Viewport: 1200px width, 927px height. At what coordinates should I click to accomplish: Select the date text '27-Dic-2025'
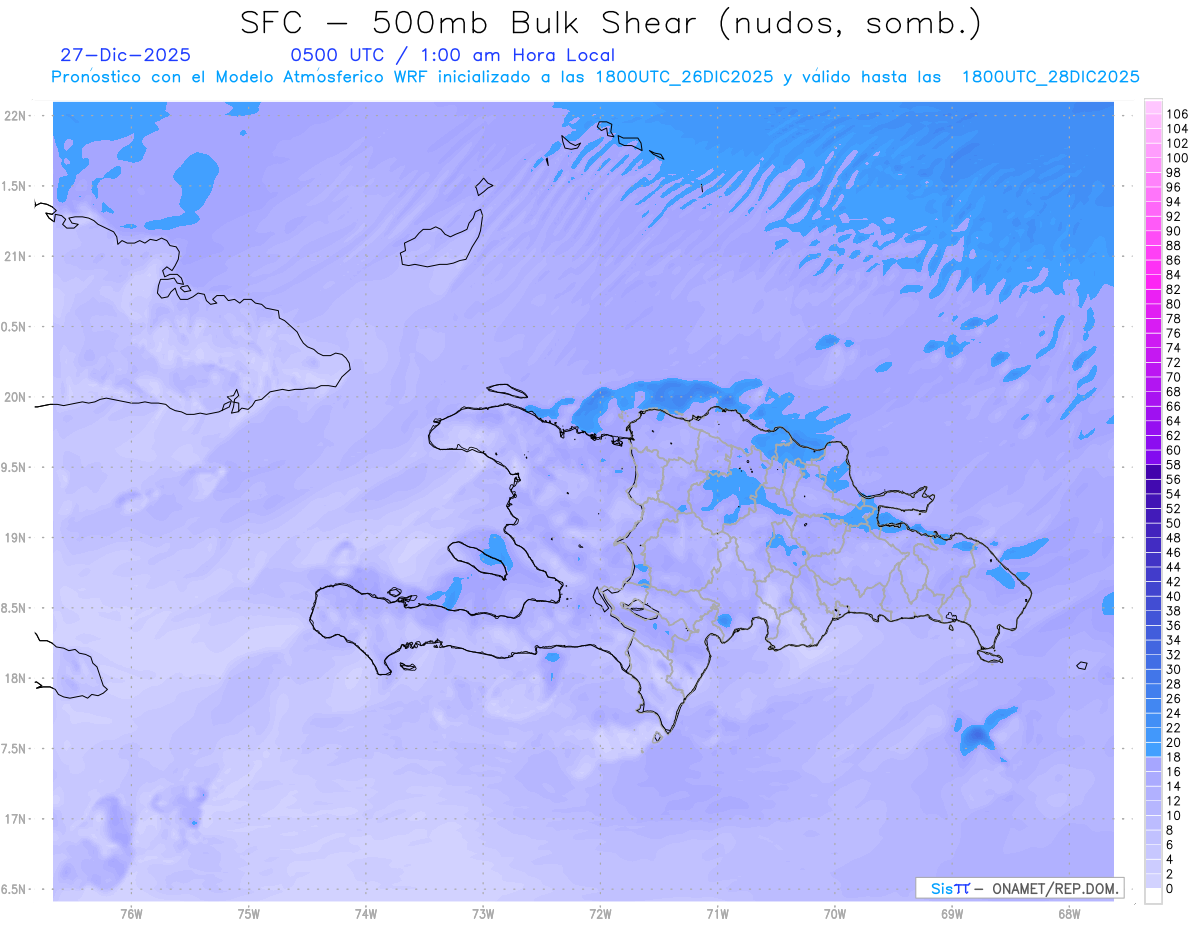point(125,55)
